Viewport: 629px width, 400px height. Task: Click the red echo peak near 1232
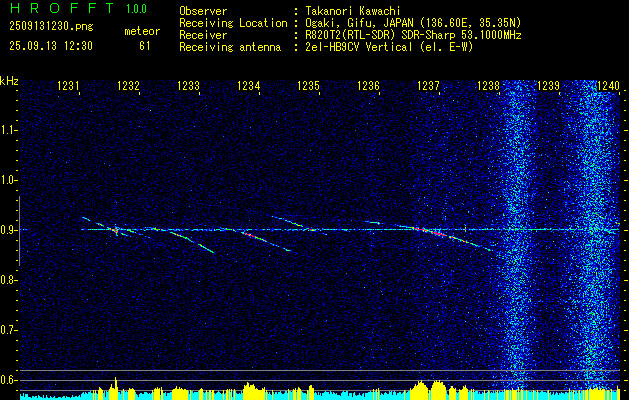point(116,230)
